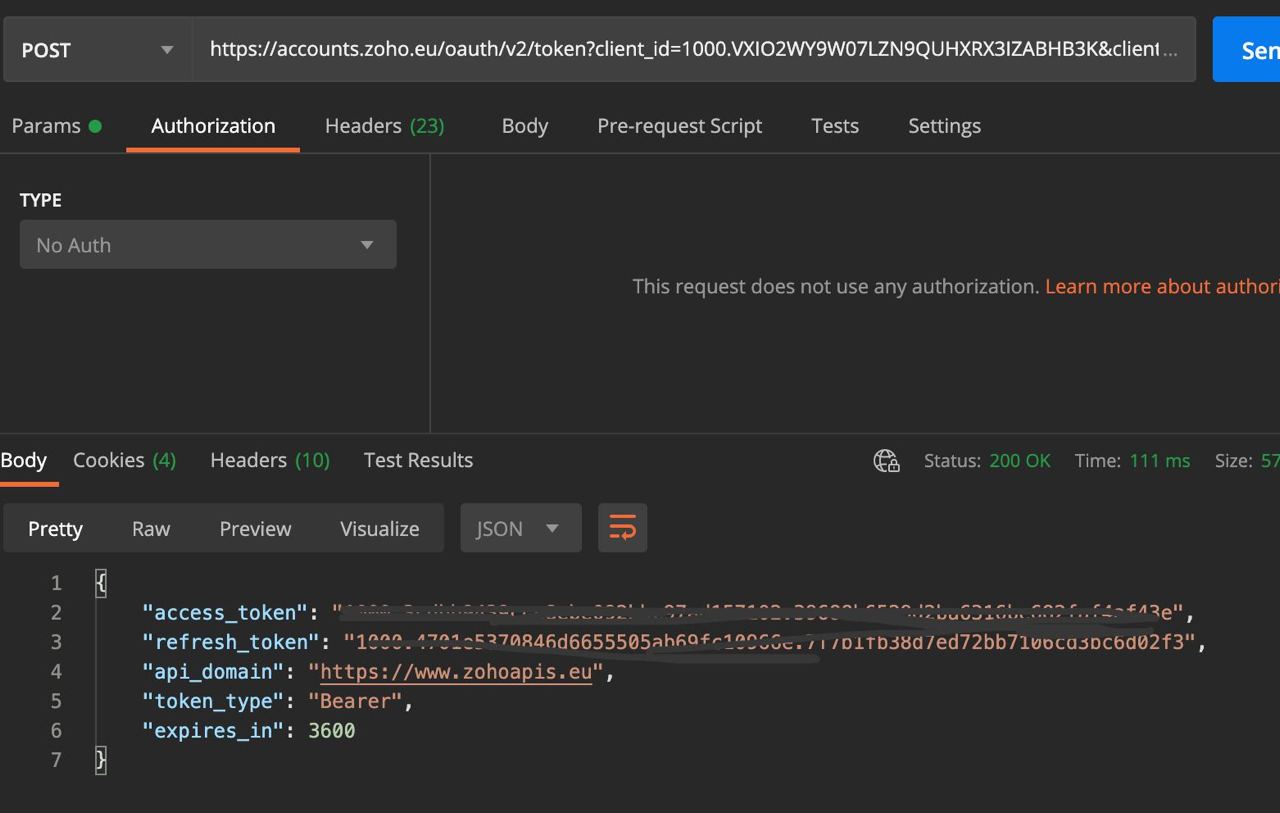
Task: Click the 111 ms response time
Action: pyautogui.click(x=1160, y=461)
